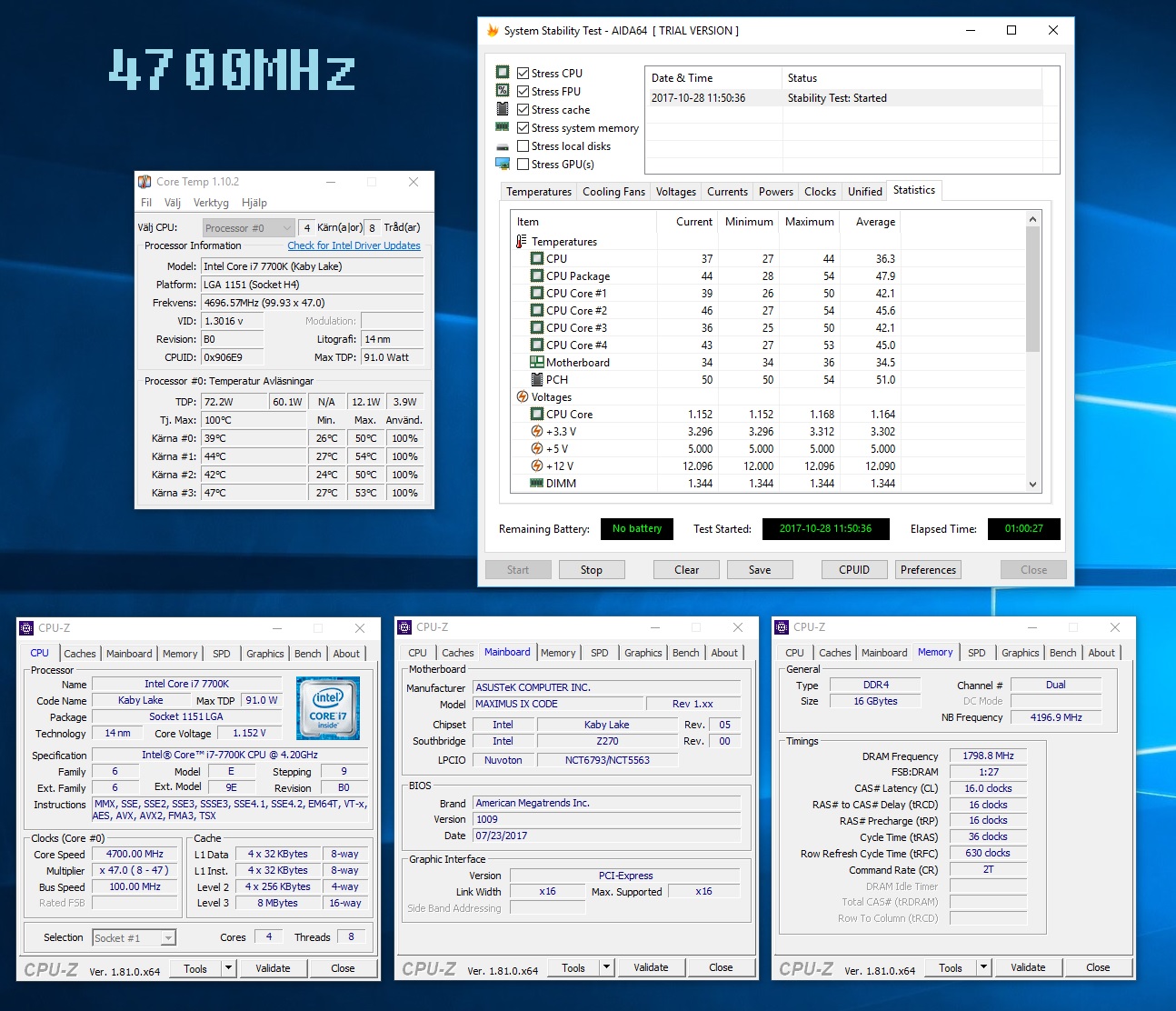Click the Save button in AIDA64
The width and height of the screenshot is (1176, 1011).
point(760,570)
